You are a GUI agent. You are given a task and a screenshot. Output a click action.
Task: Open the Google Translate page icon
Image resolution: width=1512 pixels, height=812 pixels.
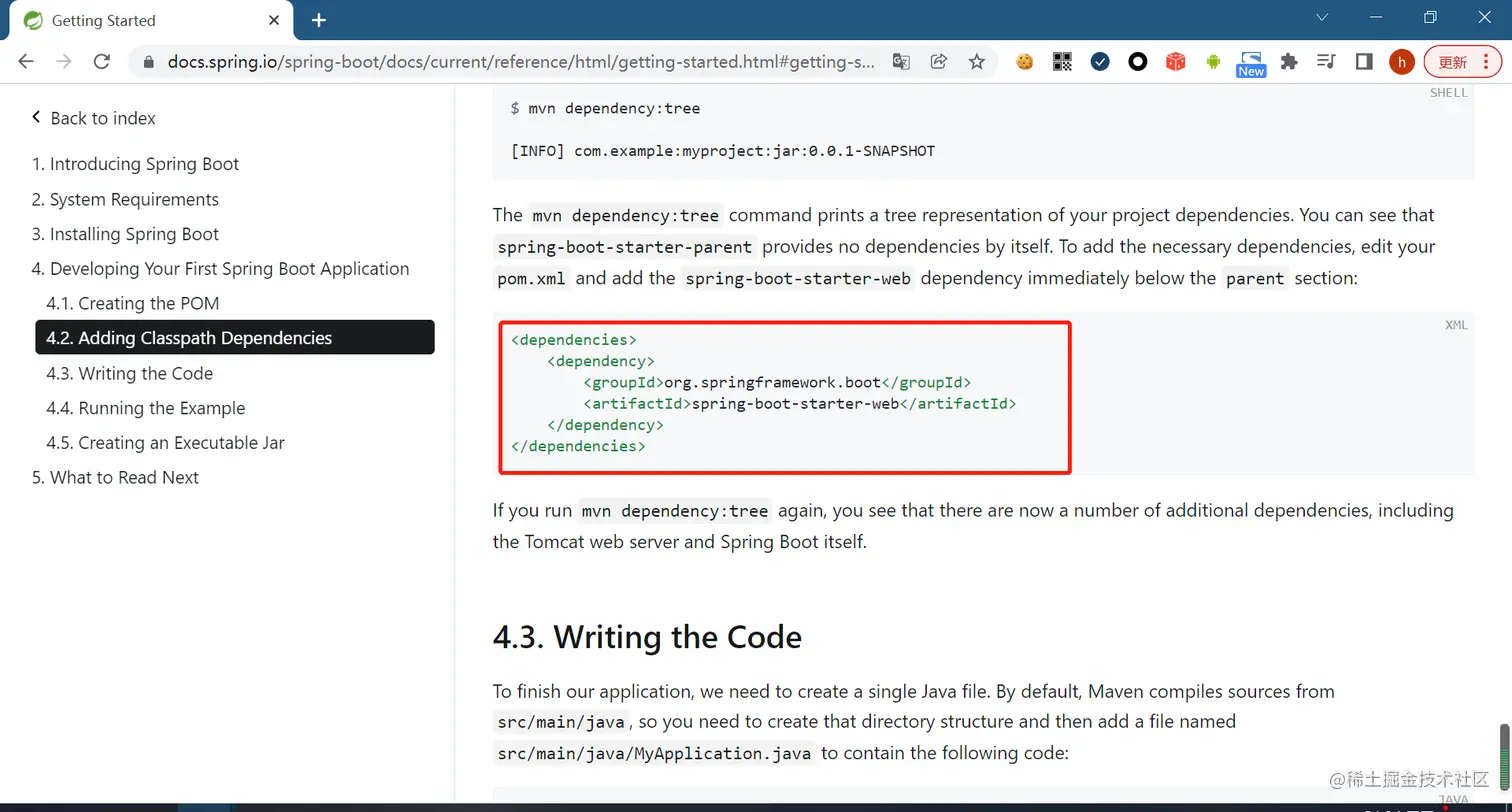[x=901, y=62]
